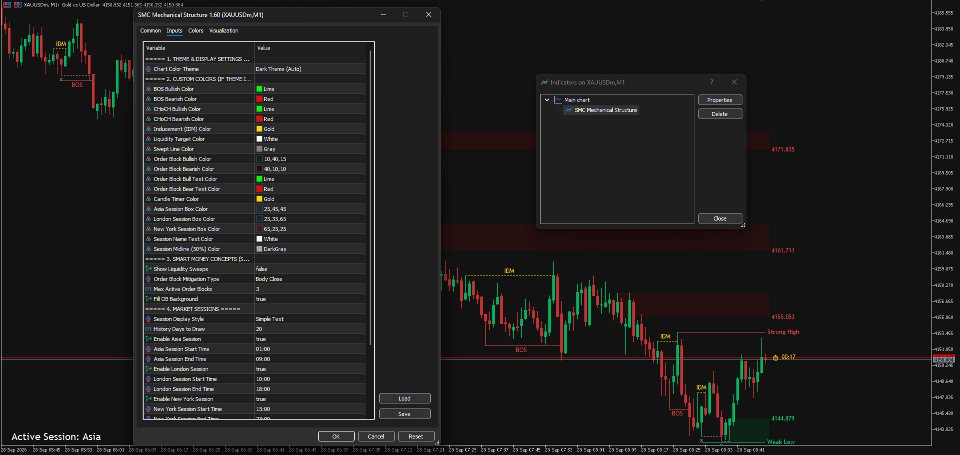Click the BOS Bullish Color lime swatch
Image resolution: width=960 pixels, height=455 pixels.
tap(259, 89)
